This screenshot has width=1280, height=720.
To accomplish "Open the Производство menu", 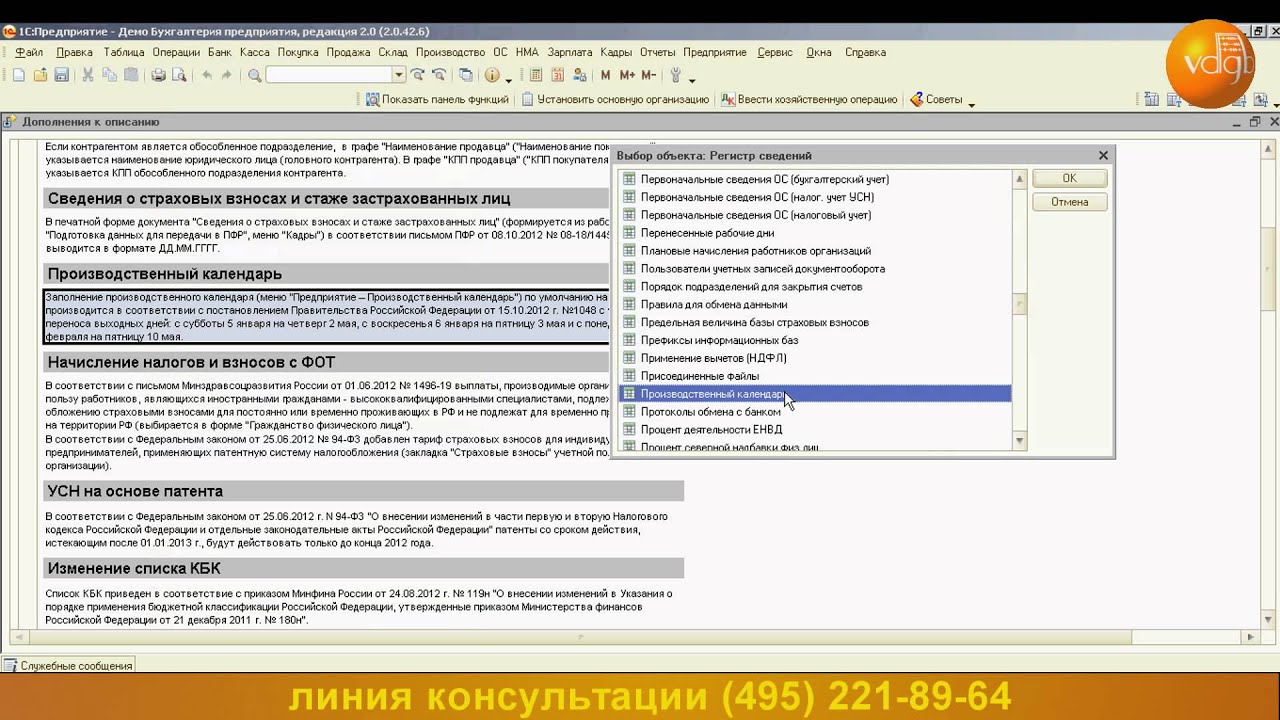I will point(450,52).
